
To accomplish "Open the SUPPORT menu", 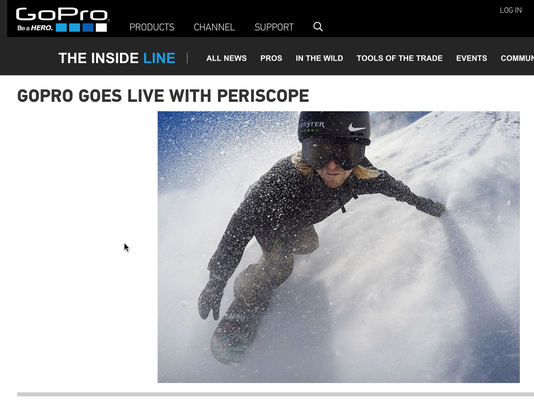I will 274,27.
